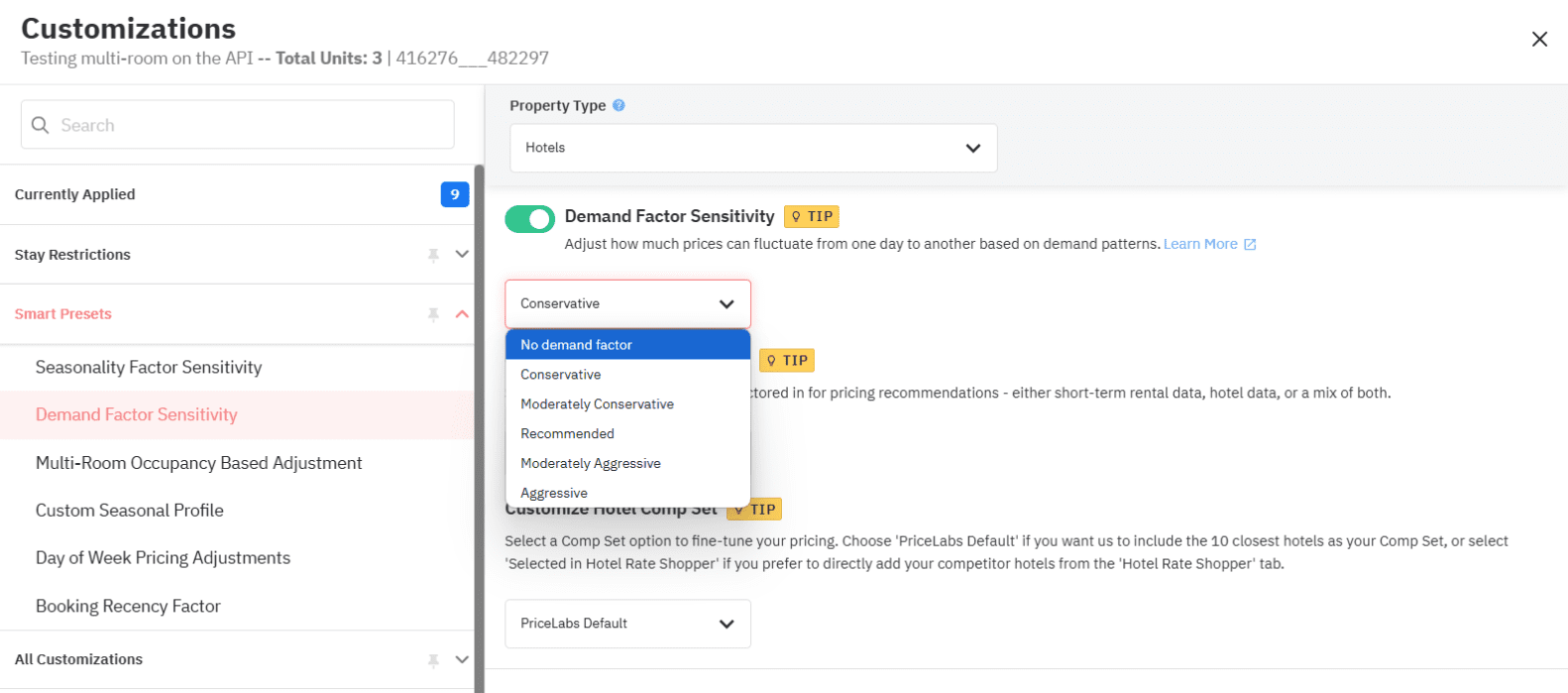The width and height of the screenshot is (1568, 693).
Task: Open Seasonality Factor Sensitivity in sidebar
Action: (x=149, y=367)
